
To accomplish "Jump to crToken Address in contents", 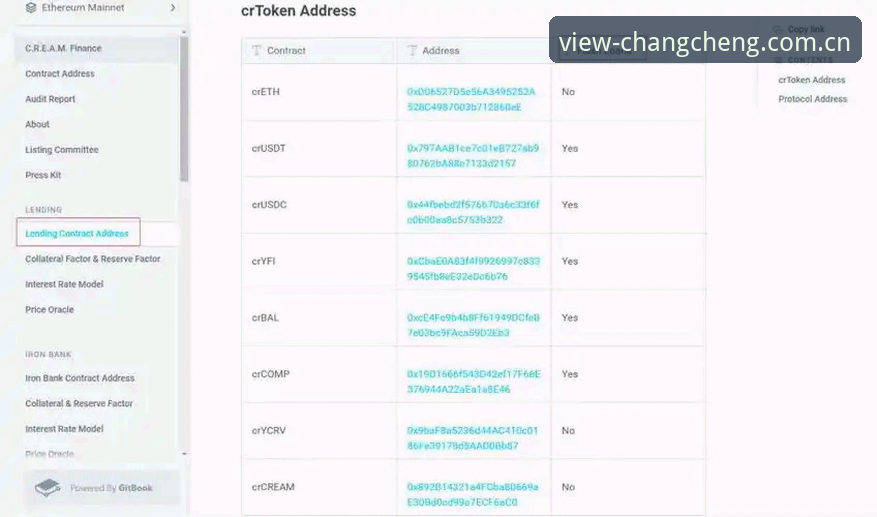I will [812, 79].
